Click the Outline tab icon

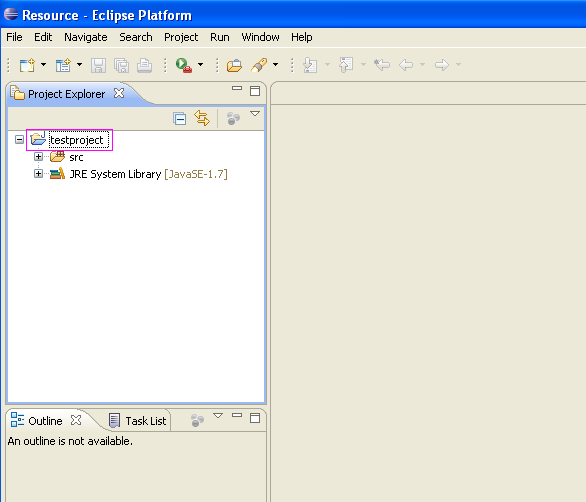[x=17, y=420]
